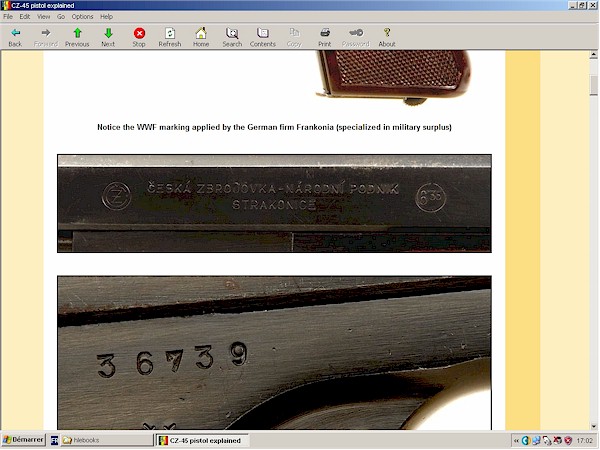Open the About information
600x450 pixels.
(386, 38)
